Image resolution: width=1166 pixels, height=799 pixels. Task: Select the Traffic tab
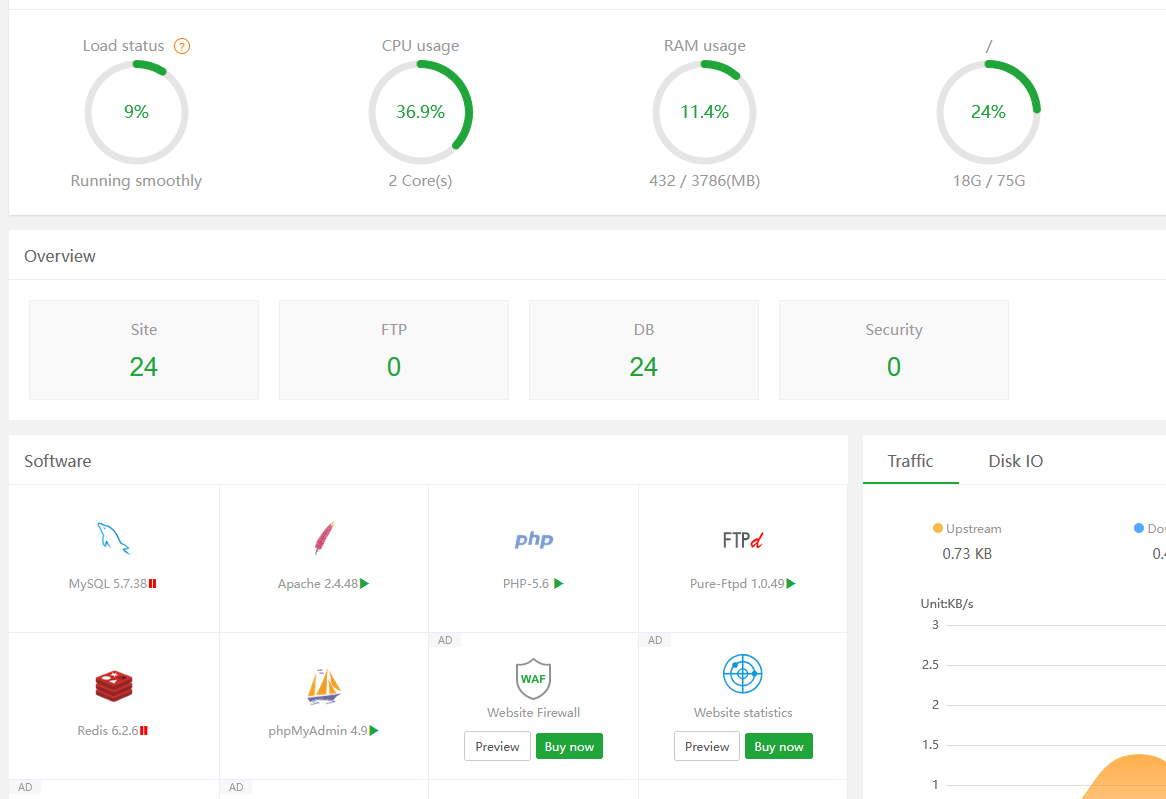tap(910, 461)
